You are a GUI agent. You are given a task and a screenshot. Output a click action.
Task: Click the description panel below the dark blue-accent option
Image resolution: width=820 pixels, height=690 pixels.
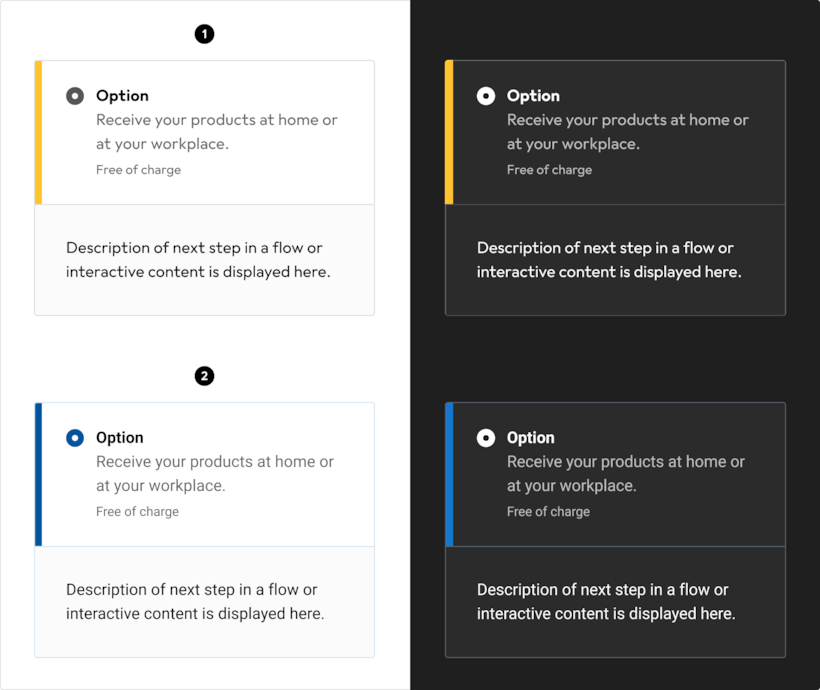pyautogui.click(x=615, y=602)
